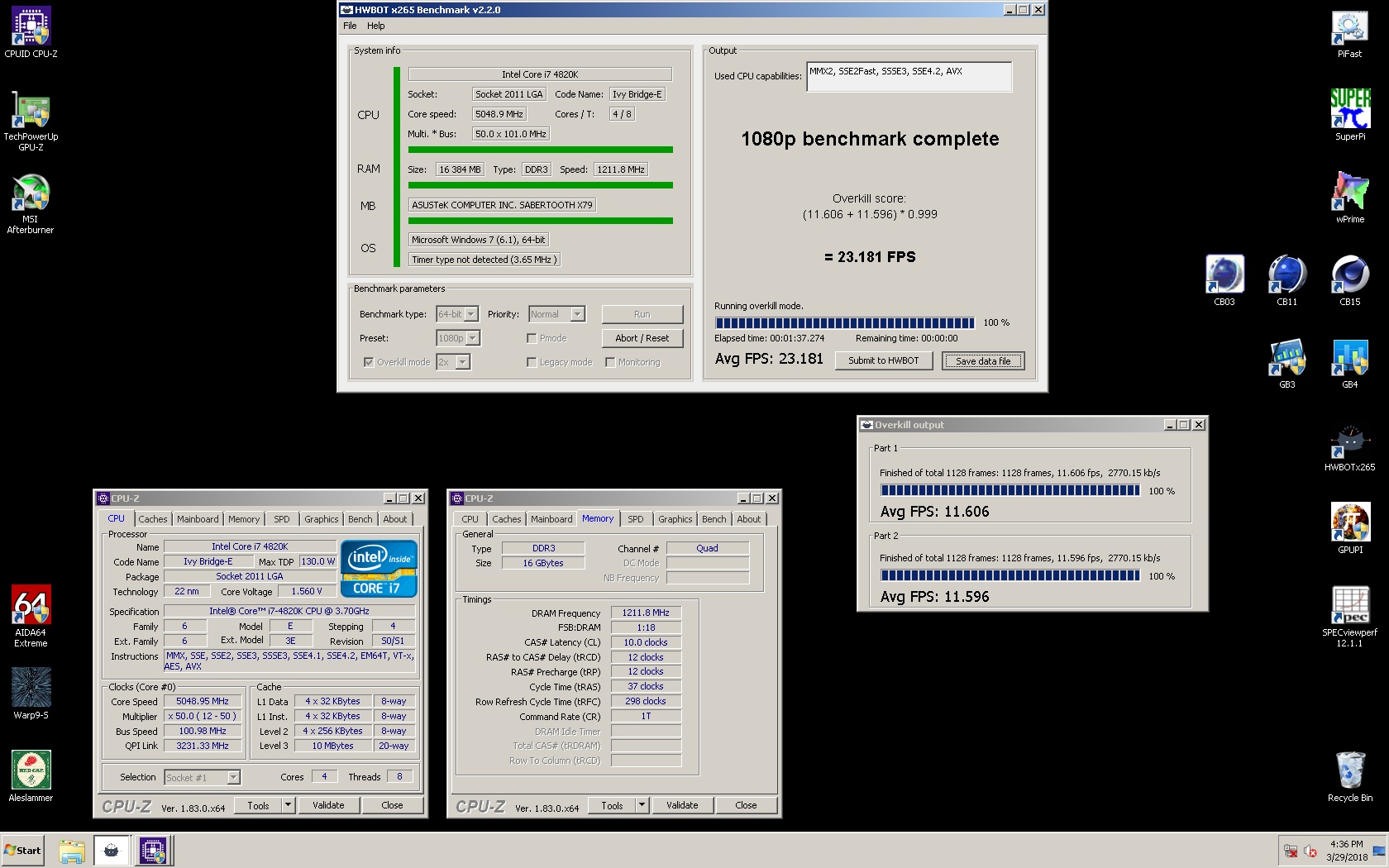Open wPrime desktop shortcut
This screenshot has width=1389, height=868.
(1349, 198)
